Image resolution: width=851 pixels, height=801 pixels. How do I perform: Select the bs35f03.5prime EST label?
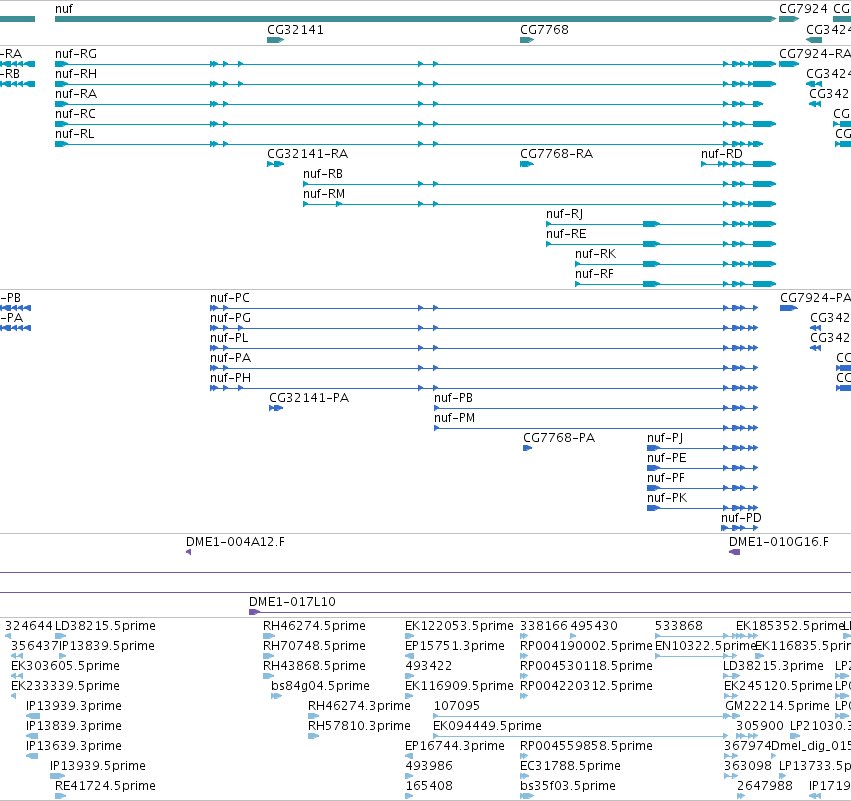pyautogui.click(x=568, y=786)
